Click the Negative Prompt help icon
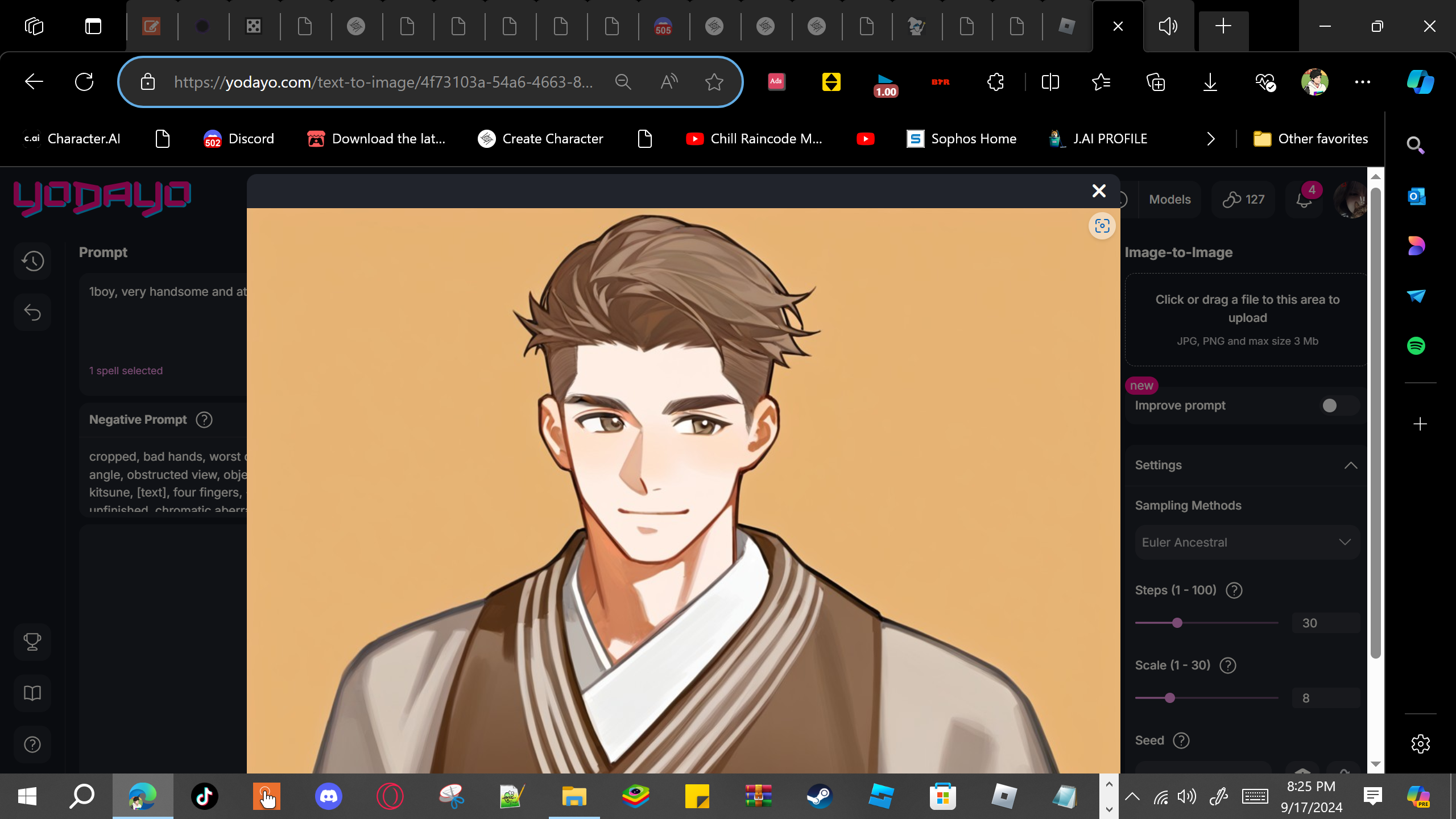The height and width of the screenshot is (819, 1456). pos(204,420)
